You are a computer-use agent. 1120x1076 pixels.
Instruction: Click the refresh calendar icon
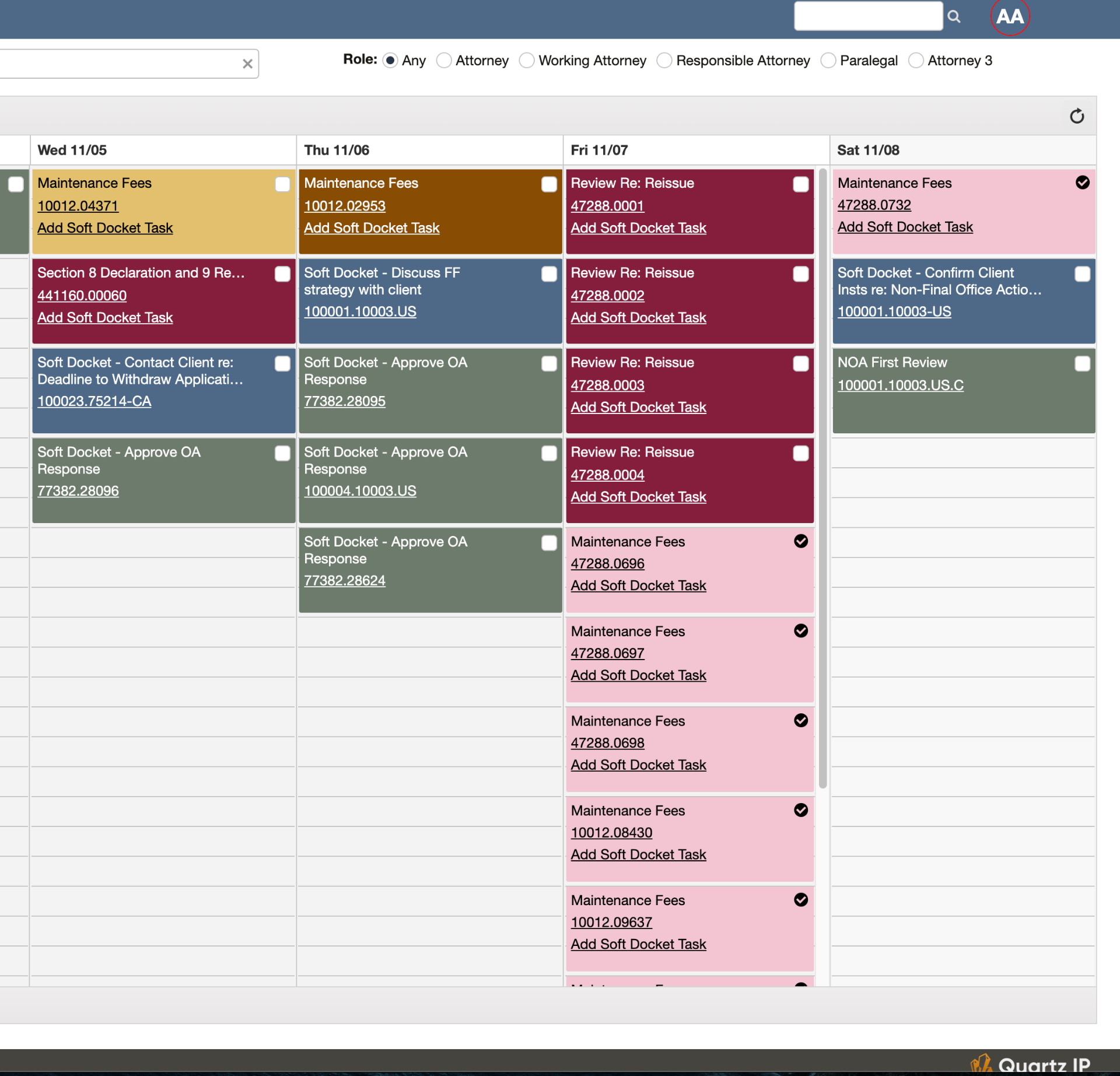(1077, 116)
